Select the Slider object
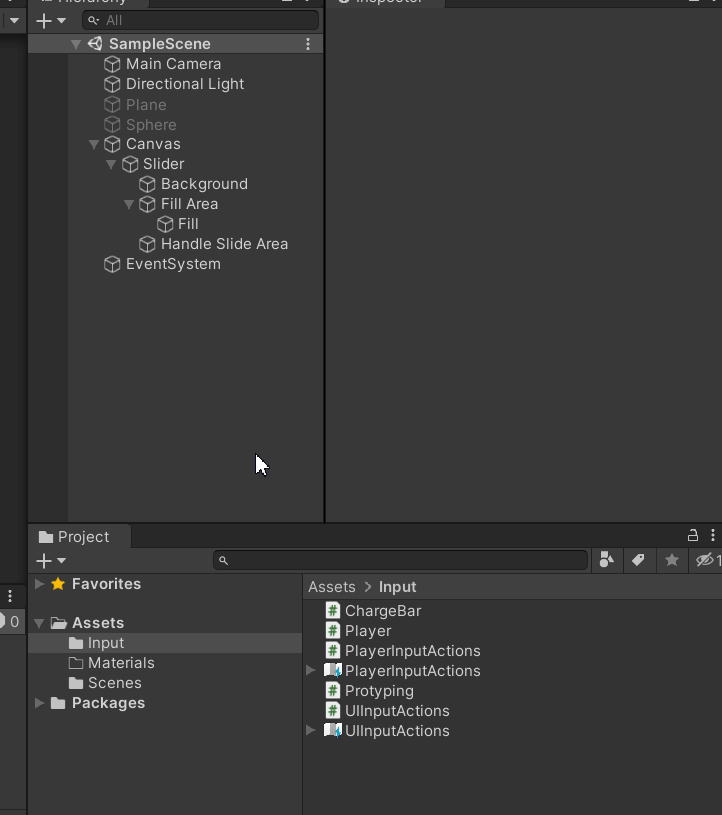The height and width of the screenshot is (815, 722). point(163,164)
